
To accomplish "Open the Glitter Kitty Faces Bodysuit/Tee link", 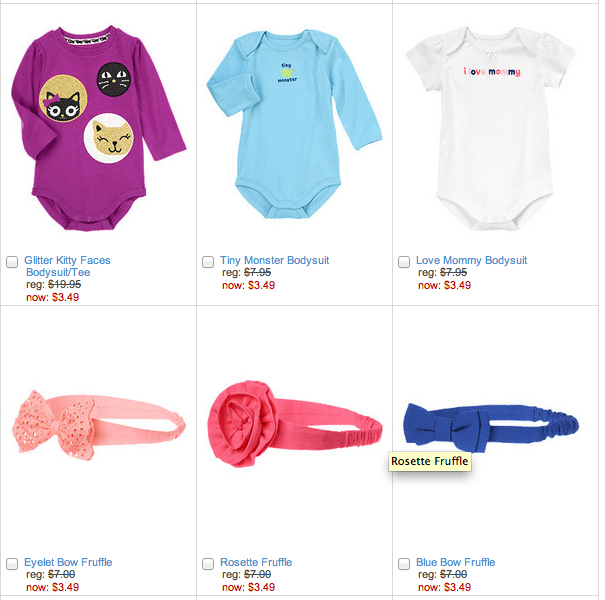I will coord(68,266).
